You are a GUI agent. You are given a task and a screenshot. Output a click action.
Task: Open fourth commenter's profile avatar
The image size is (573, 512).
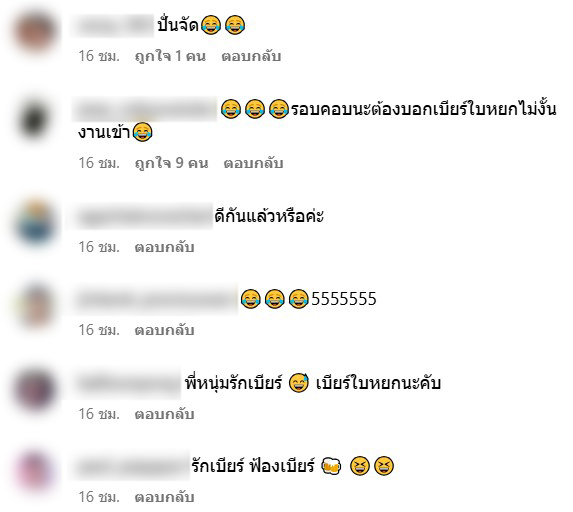[x=35, y=306]
